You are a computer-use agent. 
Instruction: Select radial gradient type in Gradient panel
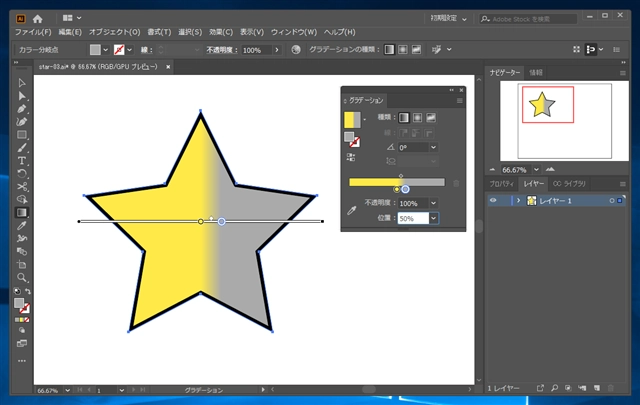coord(417,118)
